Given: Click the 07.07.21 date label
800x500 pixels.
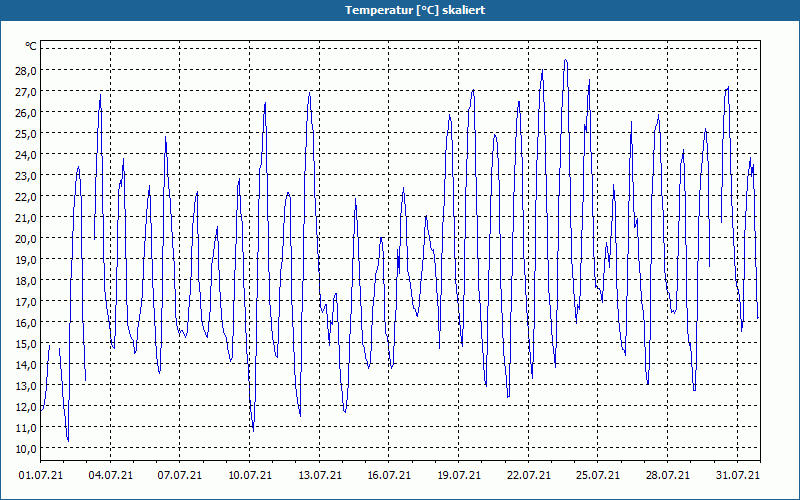Looking at the screenshot, I should pyautogui.click(x=180, y=475).
